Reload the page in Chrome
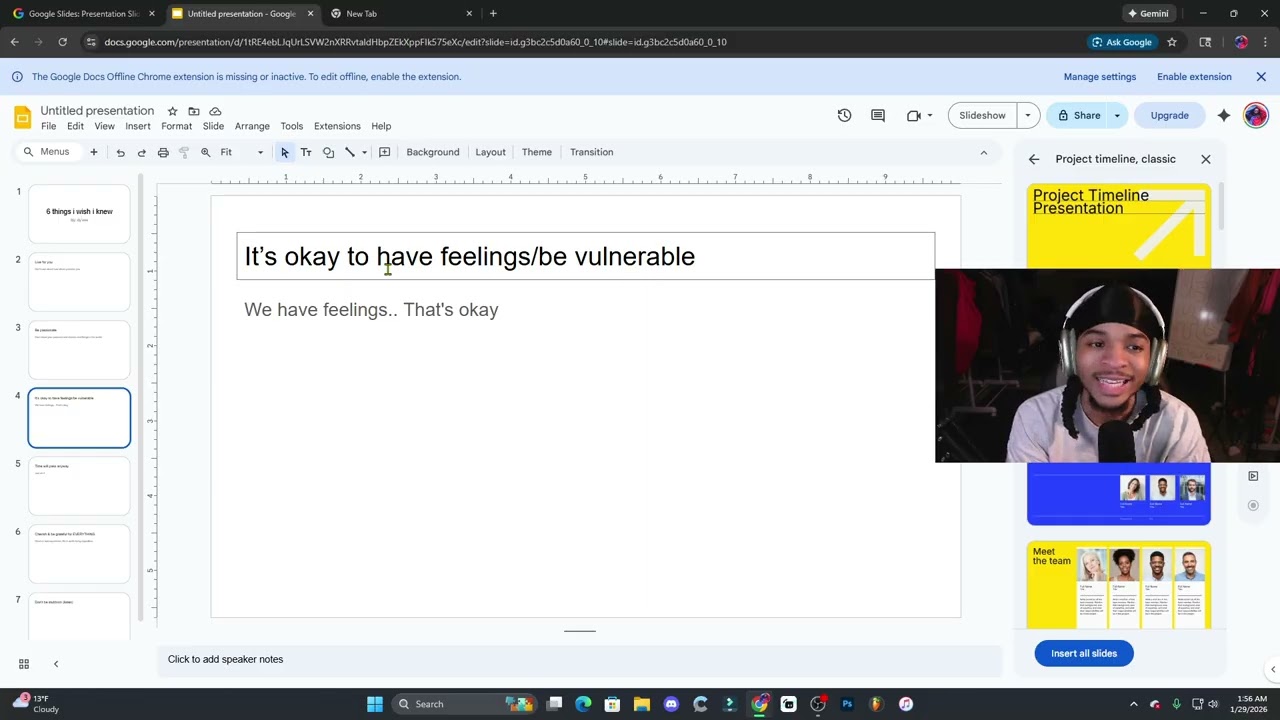Viewport: 1280px width, 720px height. (62, 42)
